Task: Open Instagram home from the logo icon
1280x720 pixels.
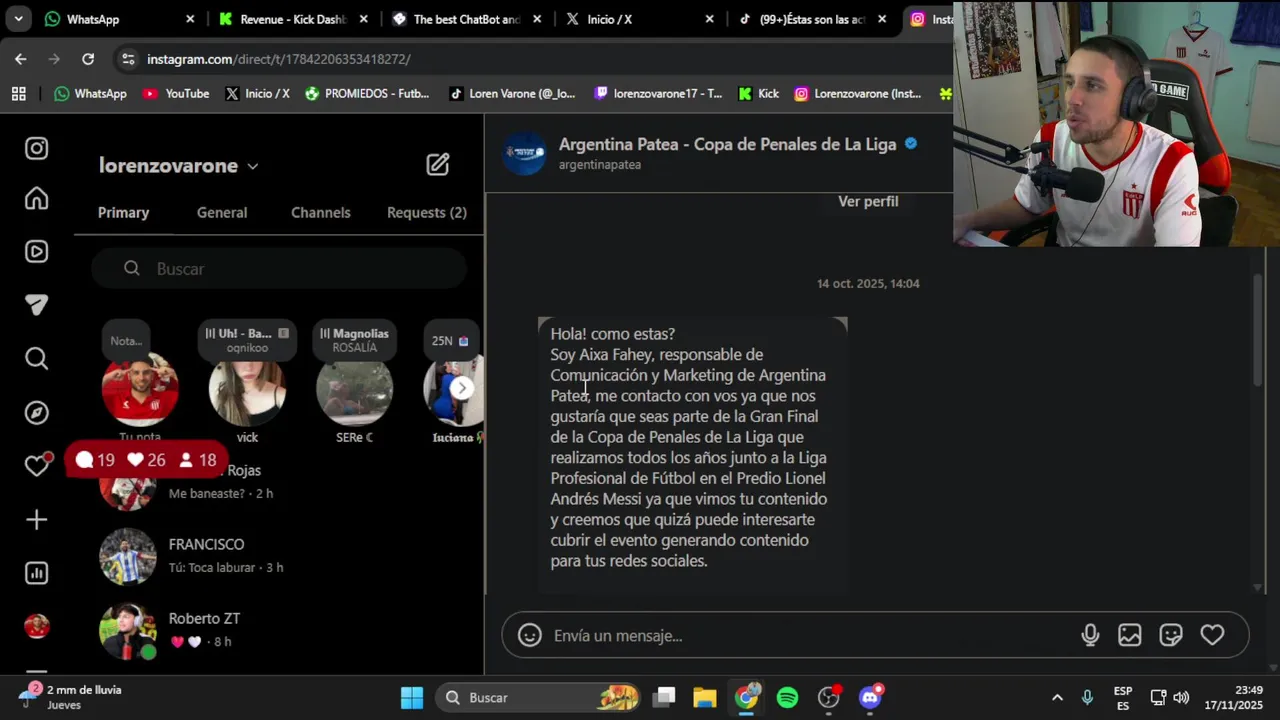Action: [x=37, y=148]
